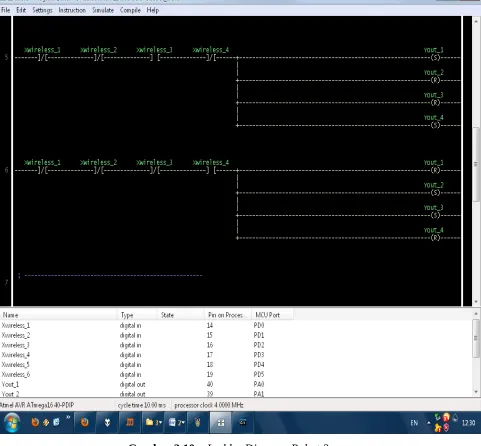The image size is (481, 446).
Task: Click ladder editor scroll down arrow
Action: (x=476, y=302)
